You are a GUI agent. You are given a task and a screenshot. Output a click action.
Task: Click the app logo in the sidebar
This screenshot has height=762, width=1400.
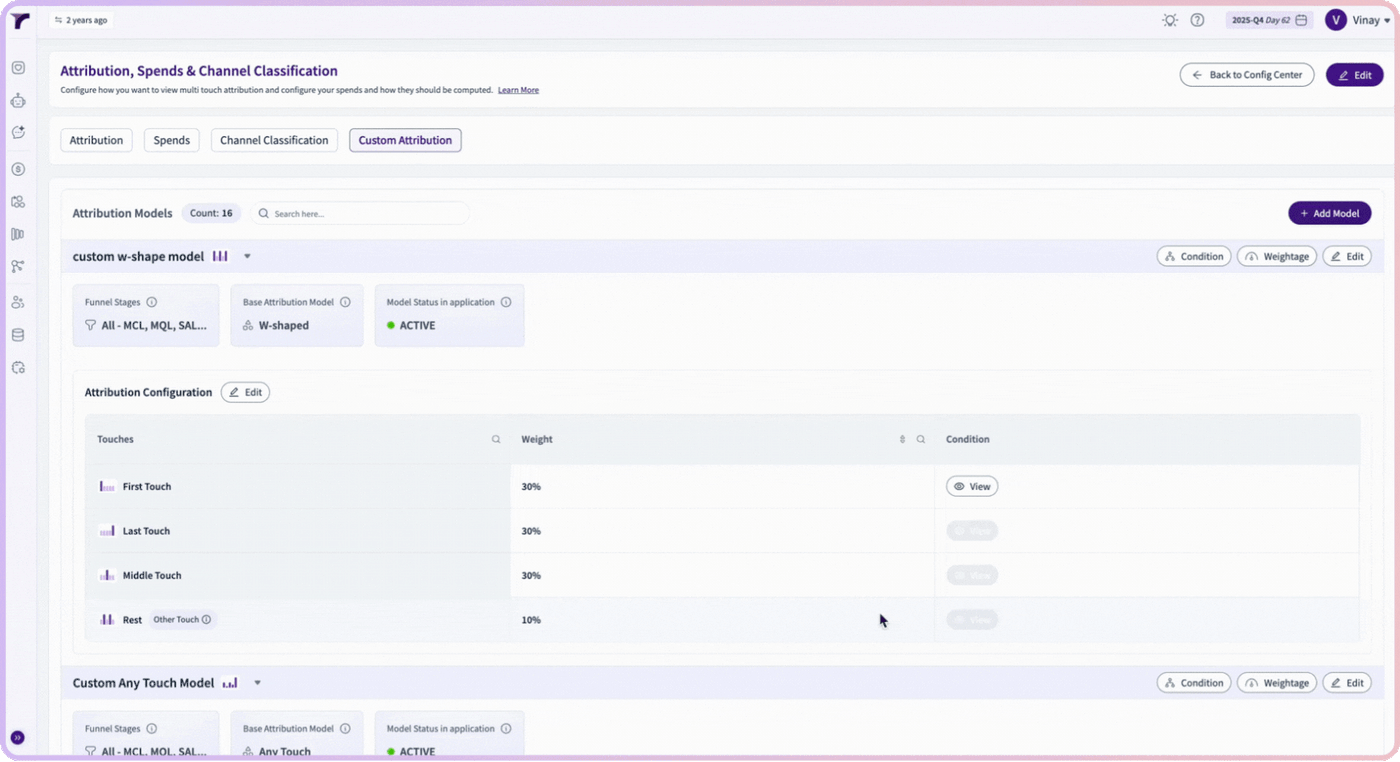[x=20, y=21]
